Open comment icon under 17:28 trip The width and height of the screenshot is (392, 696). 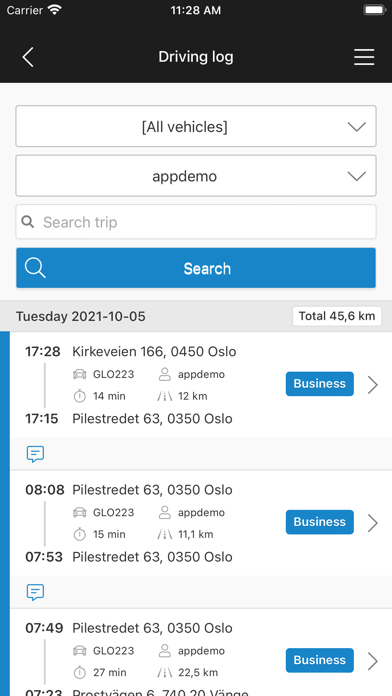pyautogui.click(x=35, y=454)
